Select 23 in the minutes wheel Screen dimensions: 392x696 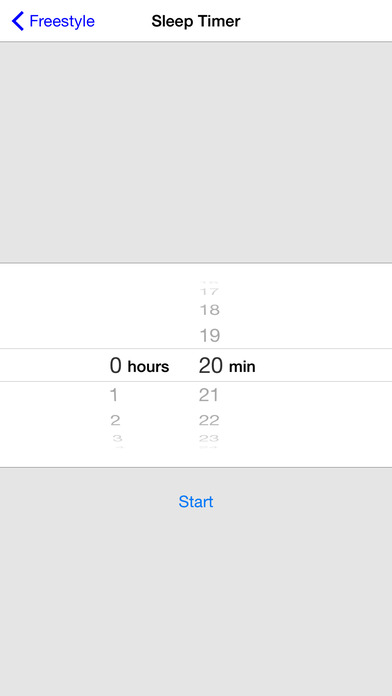(209, 439)
